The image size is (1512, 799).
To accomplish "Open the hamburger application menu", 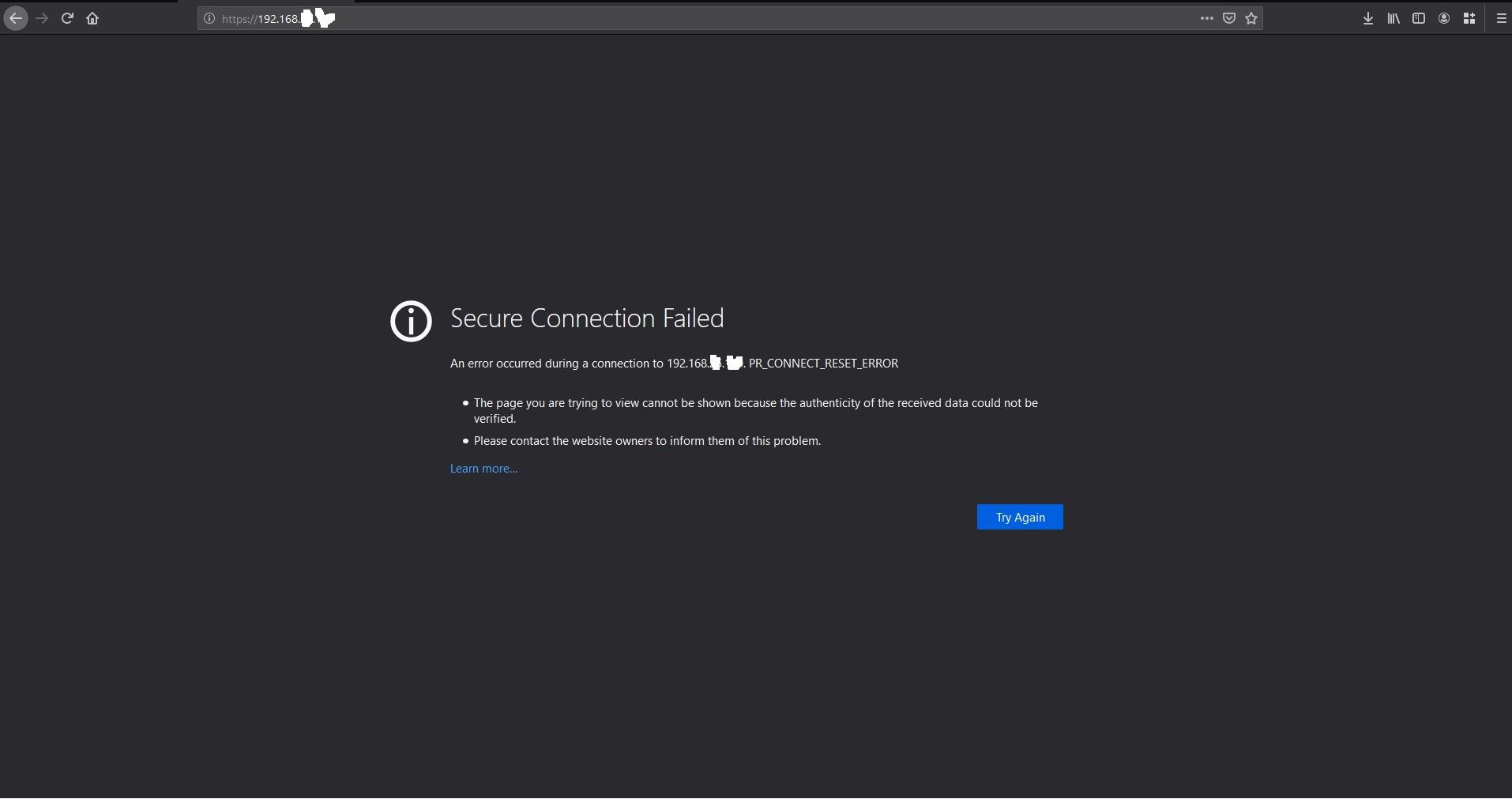I will point(1502,18).
